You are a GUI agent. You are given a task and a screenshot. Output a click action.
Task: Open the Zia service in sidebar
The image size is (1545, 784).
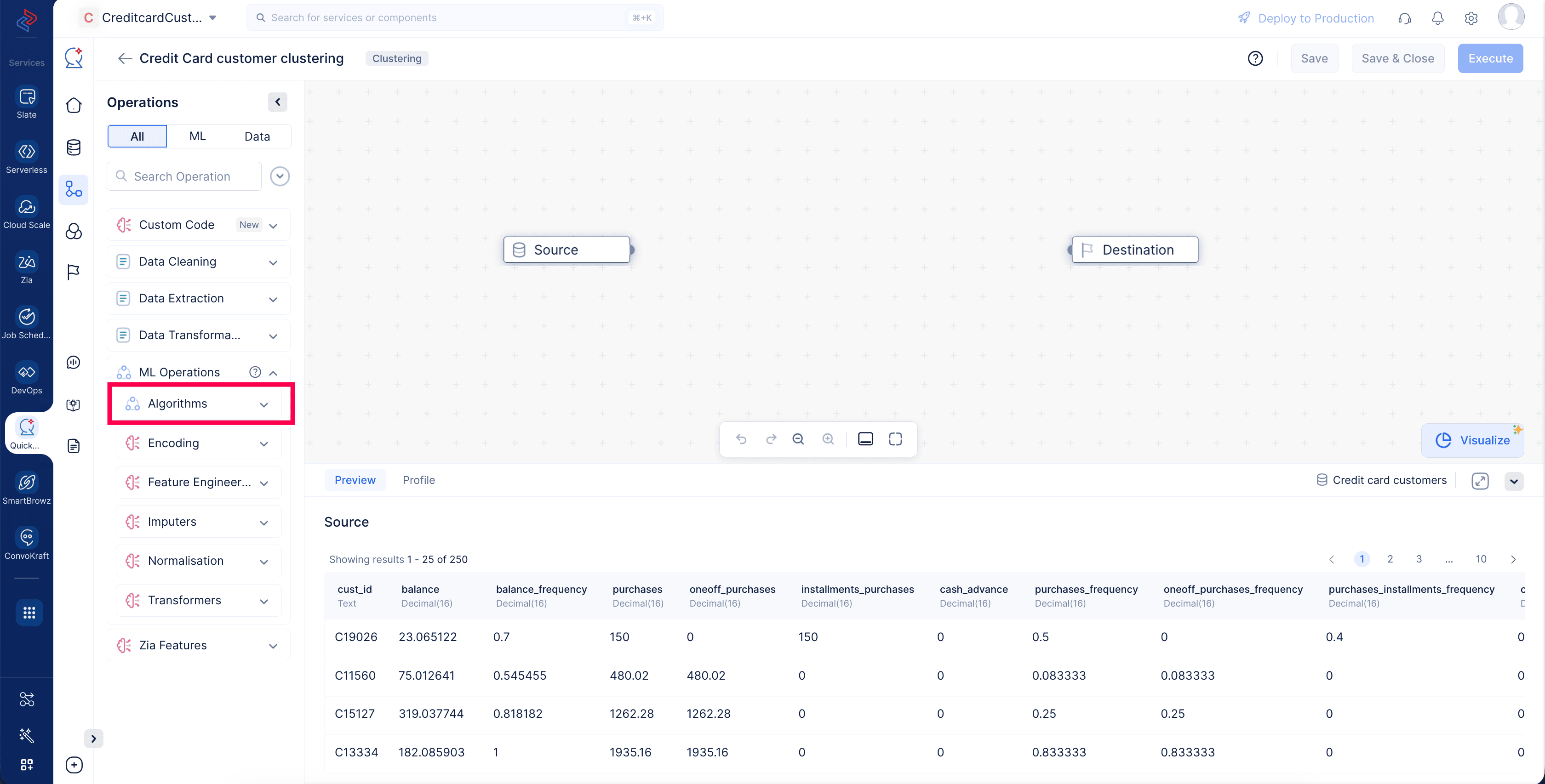click(27, 262)
